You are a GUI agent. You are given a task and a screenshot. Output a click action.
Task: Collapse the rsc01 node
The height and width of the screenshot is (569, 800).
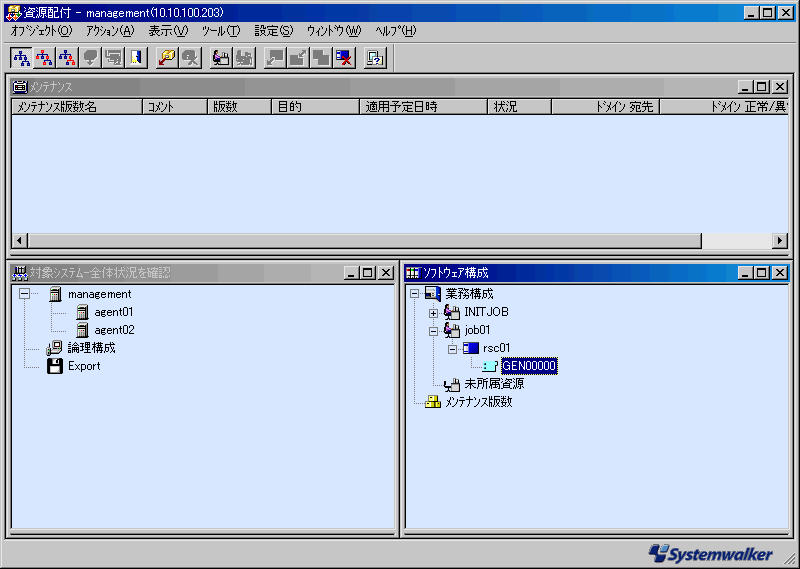click(x=453, y=350)
